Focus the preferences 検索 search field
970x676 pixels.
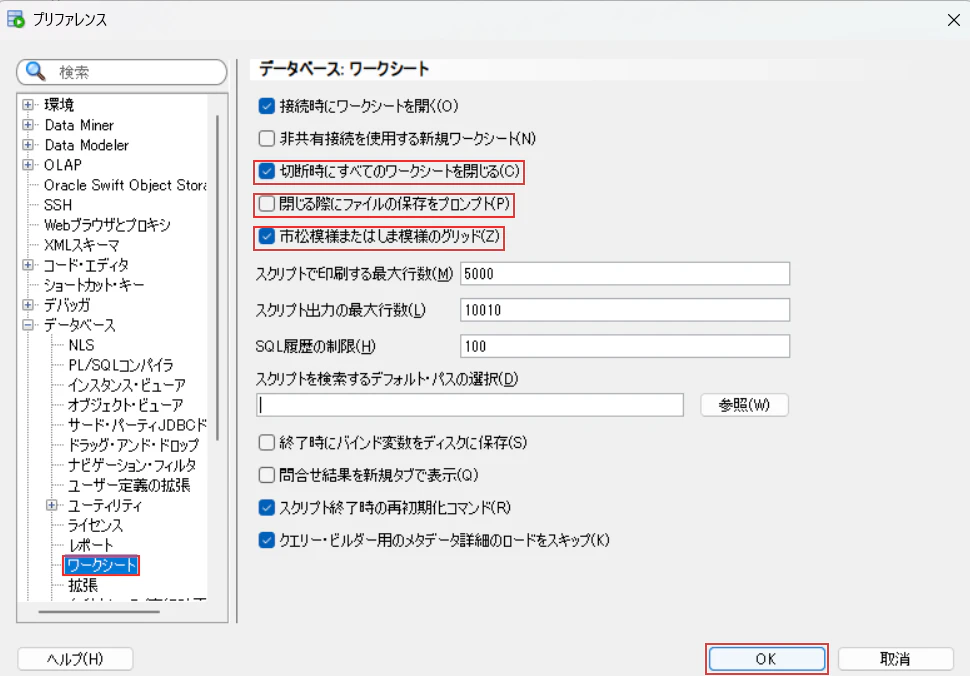click(122, 72)
